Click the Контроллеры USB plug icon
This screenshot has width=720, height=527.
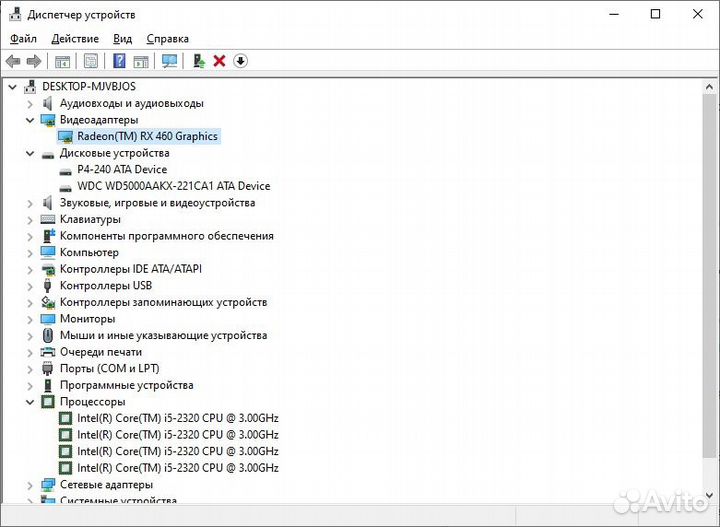click(47, 286)
